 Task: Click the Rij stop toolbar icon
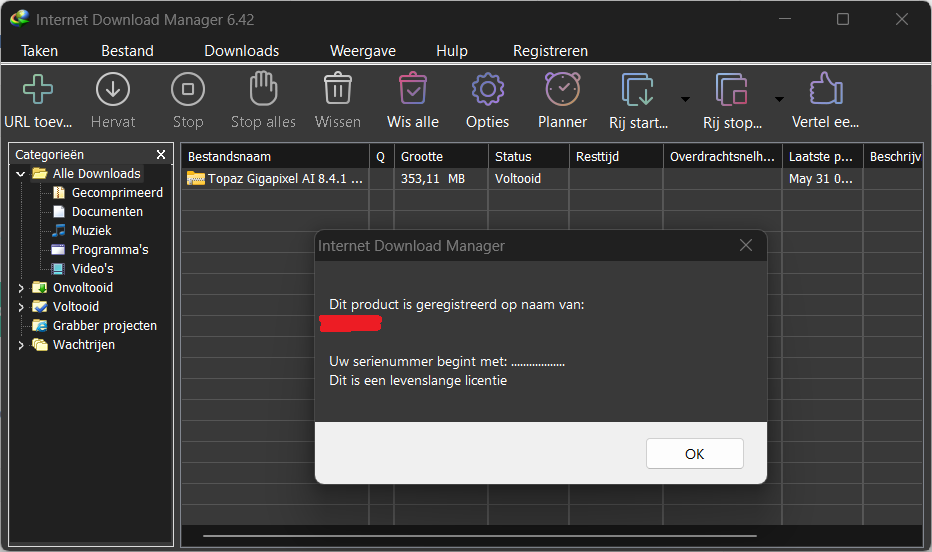click(x=732, y=90)
